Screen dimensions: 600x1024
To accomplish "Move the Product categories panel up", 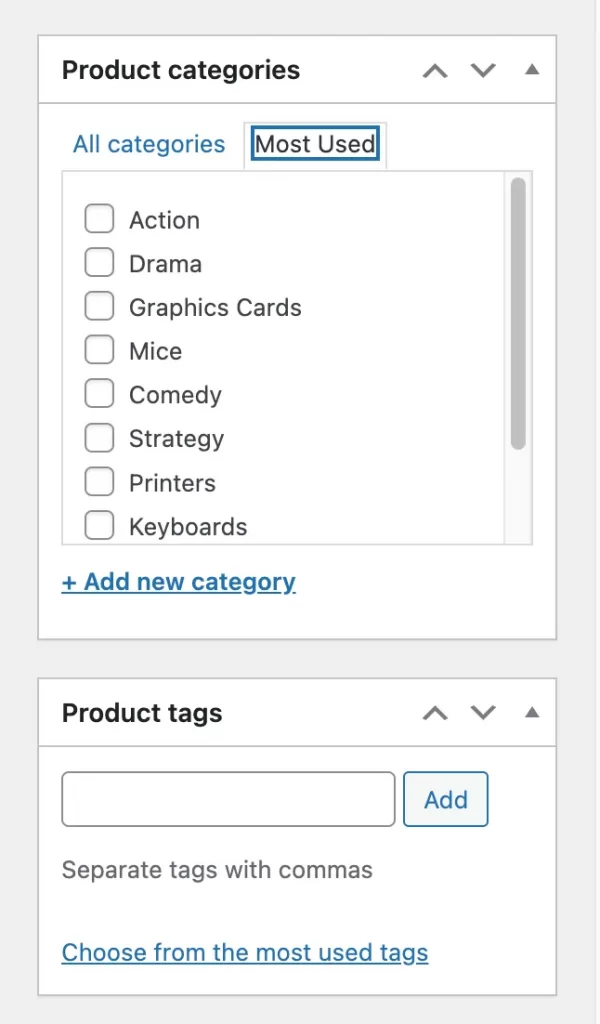I will (434, 70).
